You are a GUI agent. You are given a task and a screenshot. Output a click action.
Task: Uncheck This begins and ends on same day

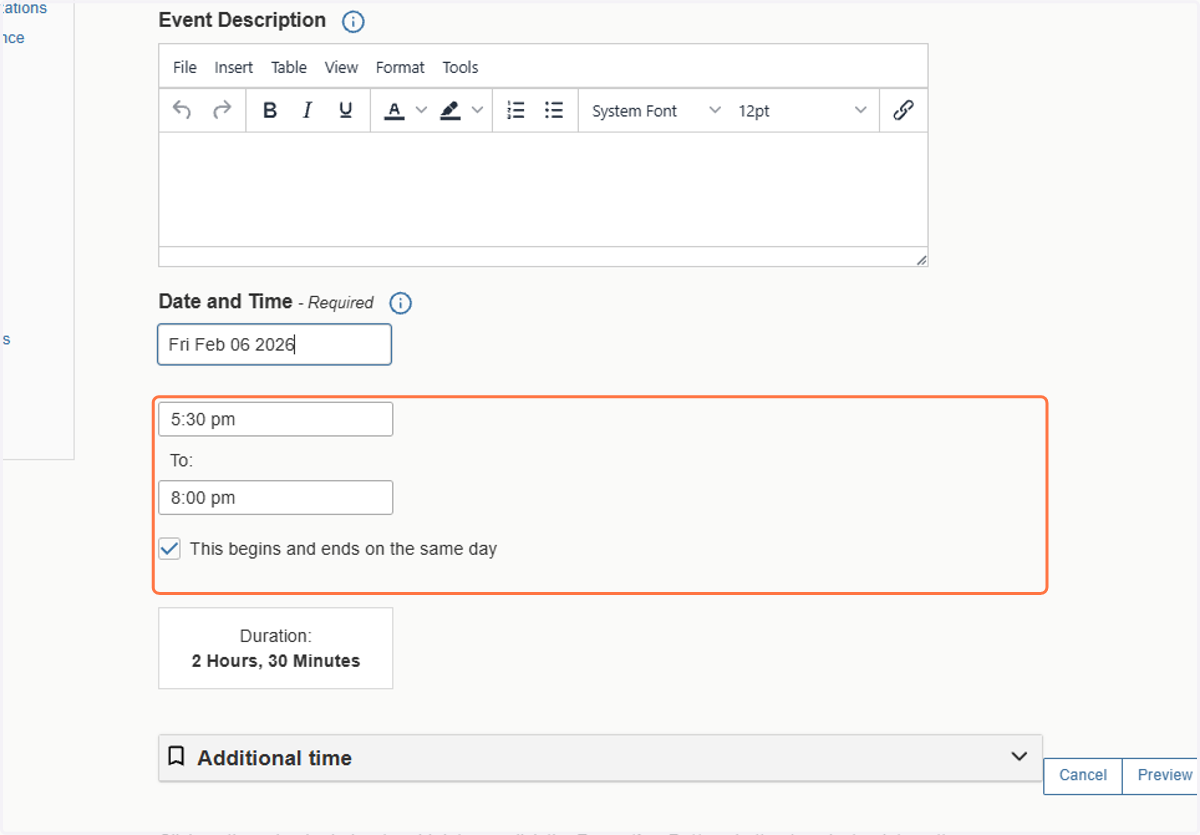click(x=170, y=549)
